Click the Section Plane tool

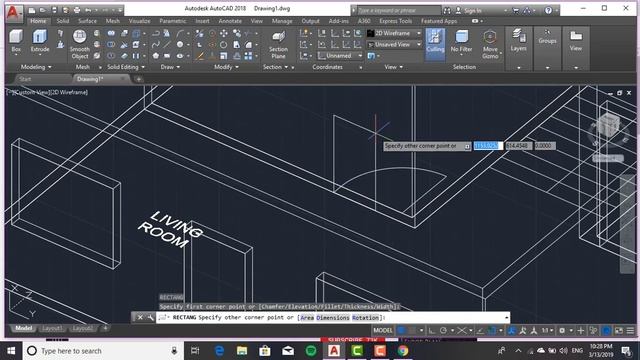[278, 44]
